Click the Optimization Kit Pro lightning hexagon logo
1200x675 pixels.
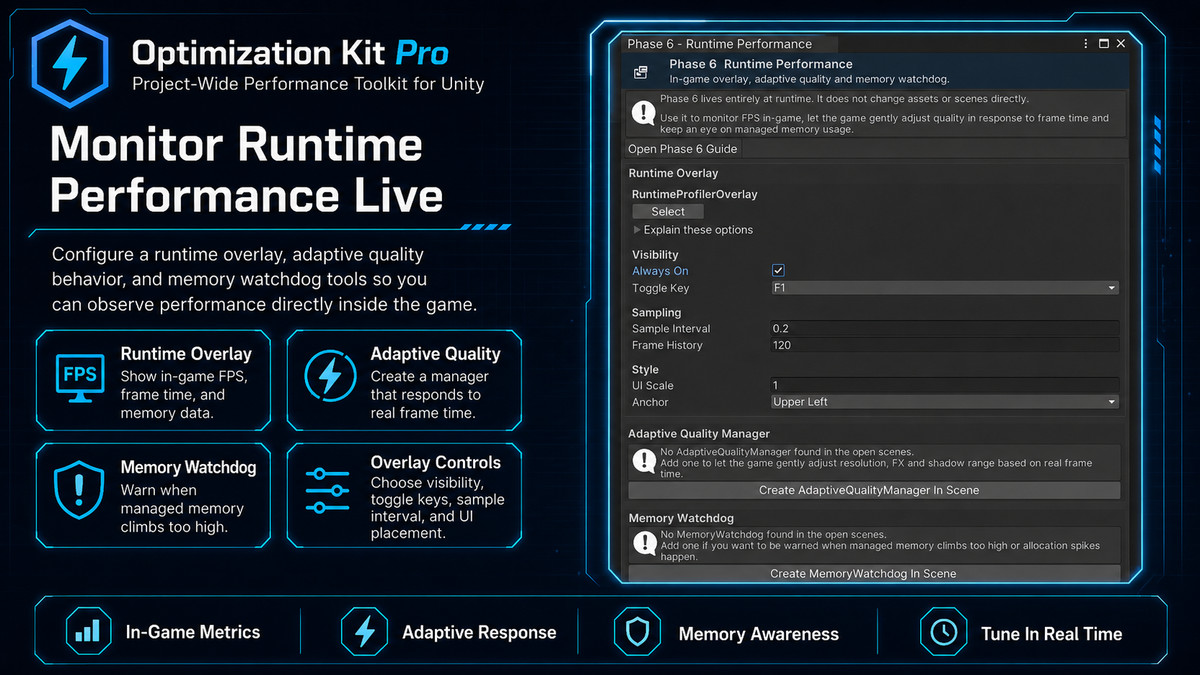point(69,66)
